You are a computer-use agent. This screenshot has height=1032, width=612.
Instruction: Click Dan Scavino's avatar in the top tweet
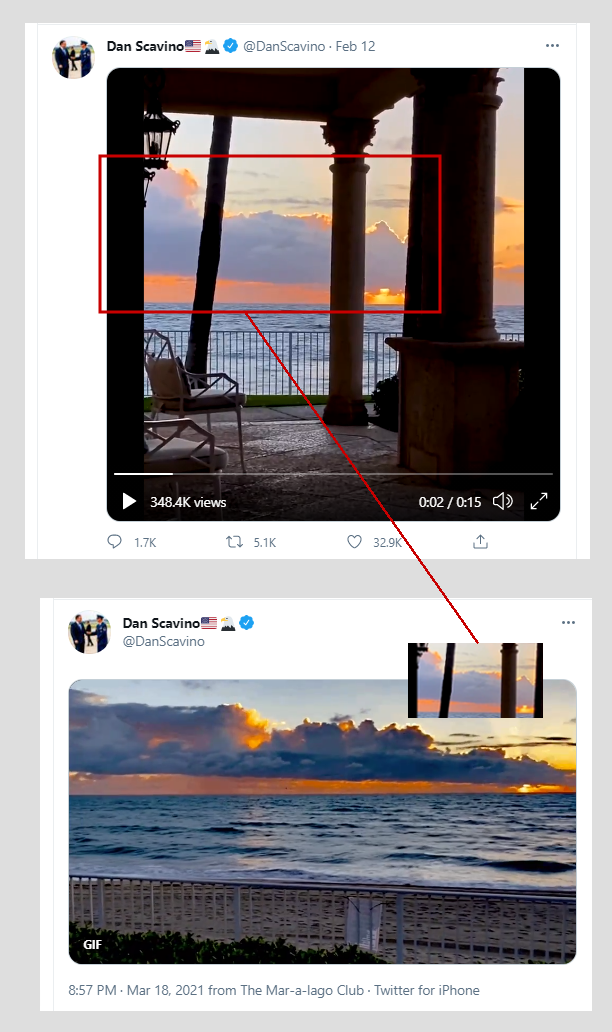click(73, 57)
